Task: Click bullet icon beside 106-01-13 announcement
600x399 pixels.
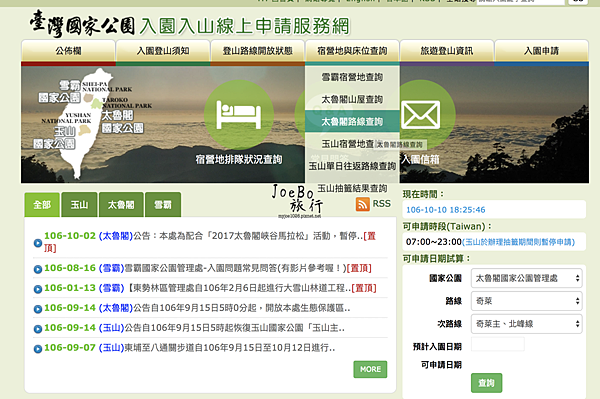Action: tap(38, 289)
